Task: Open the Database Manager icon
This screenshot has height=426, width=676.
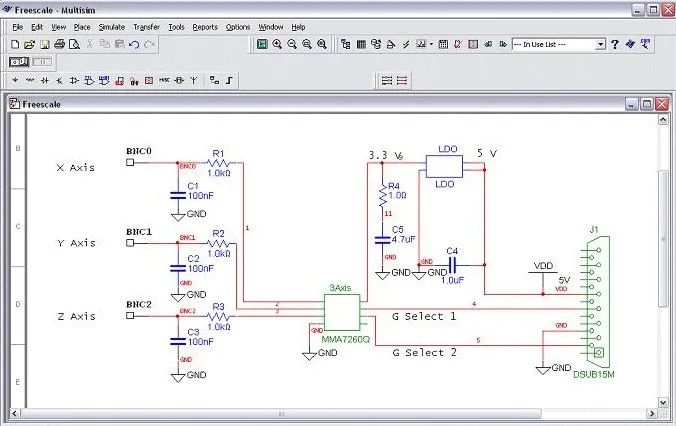Action: (376, 44)
